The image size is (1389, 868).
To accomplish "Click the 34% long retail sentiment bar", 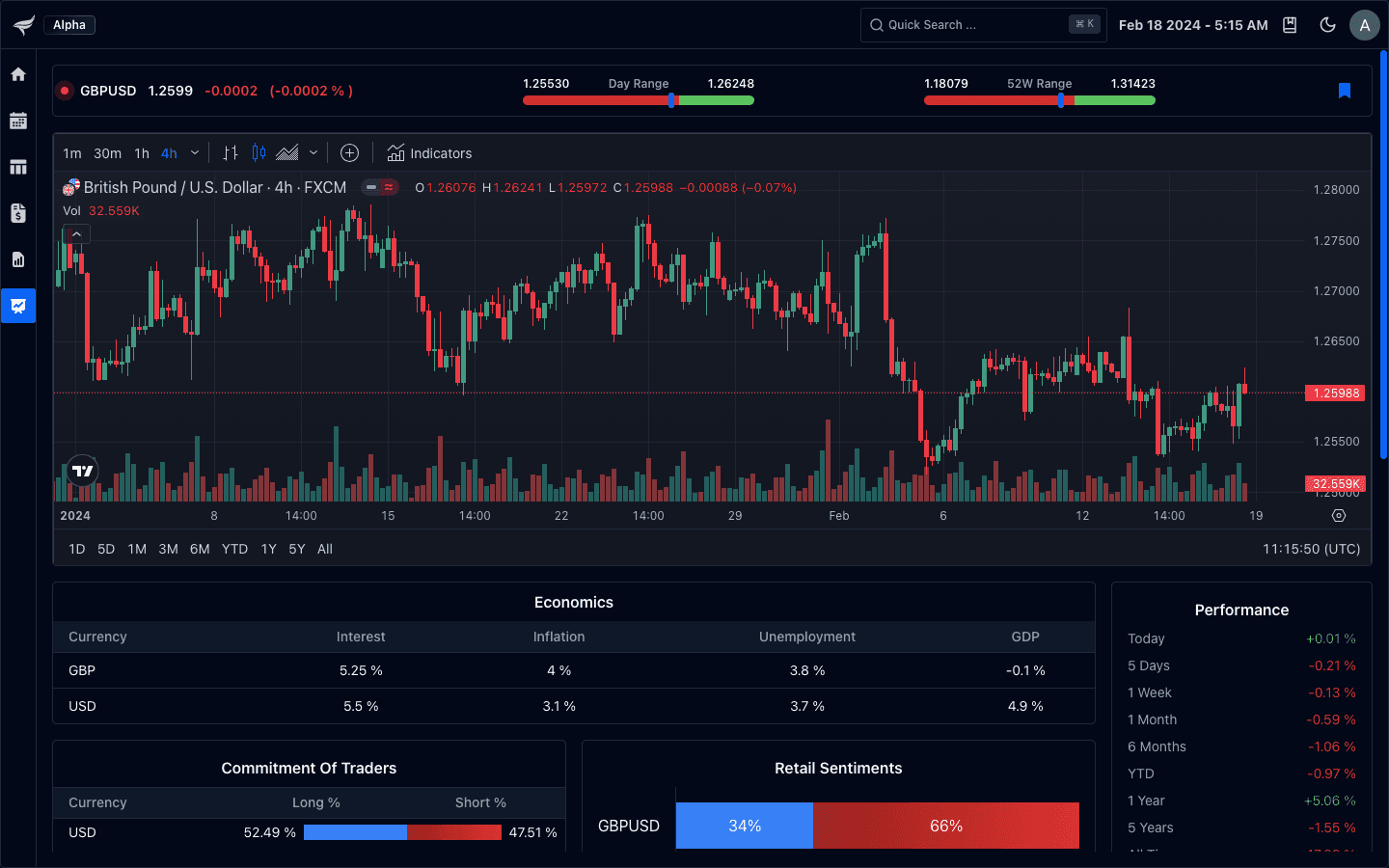I will tap(745, 826).
